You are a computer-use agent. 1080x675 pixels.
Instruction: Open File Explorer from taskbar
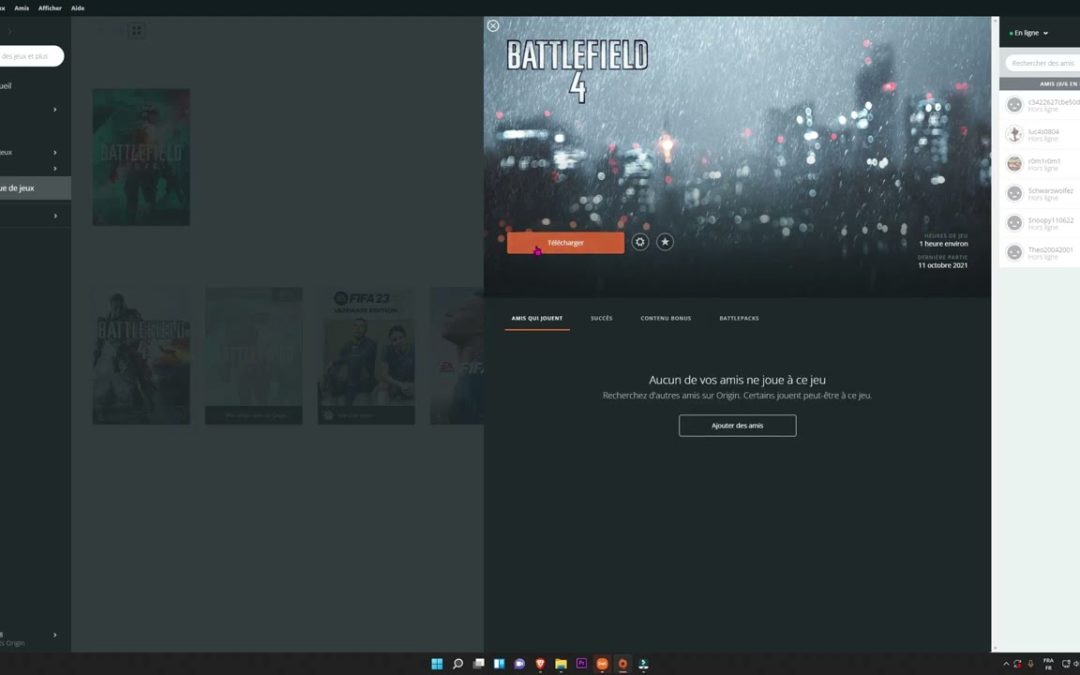coord(561,664)
